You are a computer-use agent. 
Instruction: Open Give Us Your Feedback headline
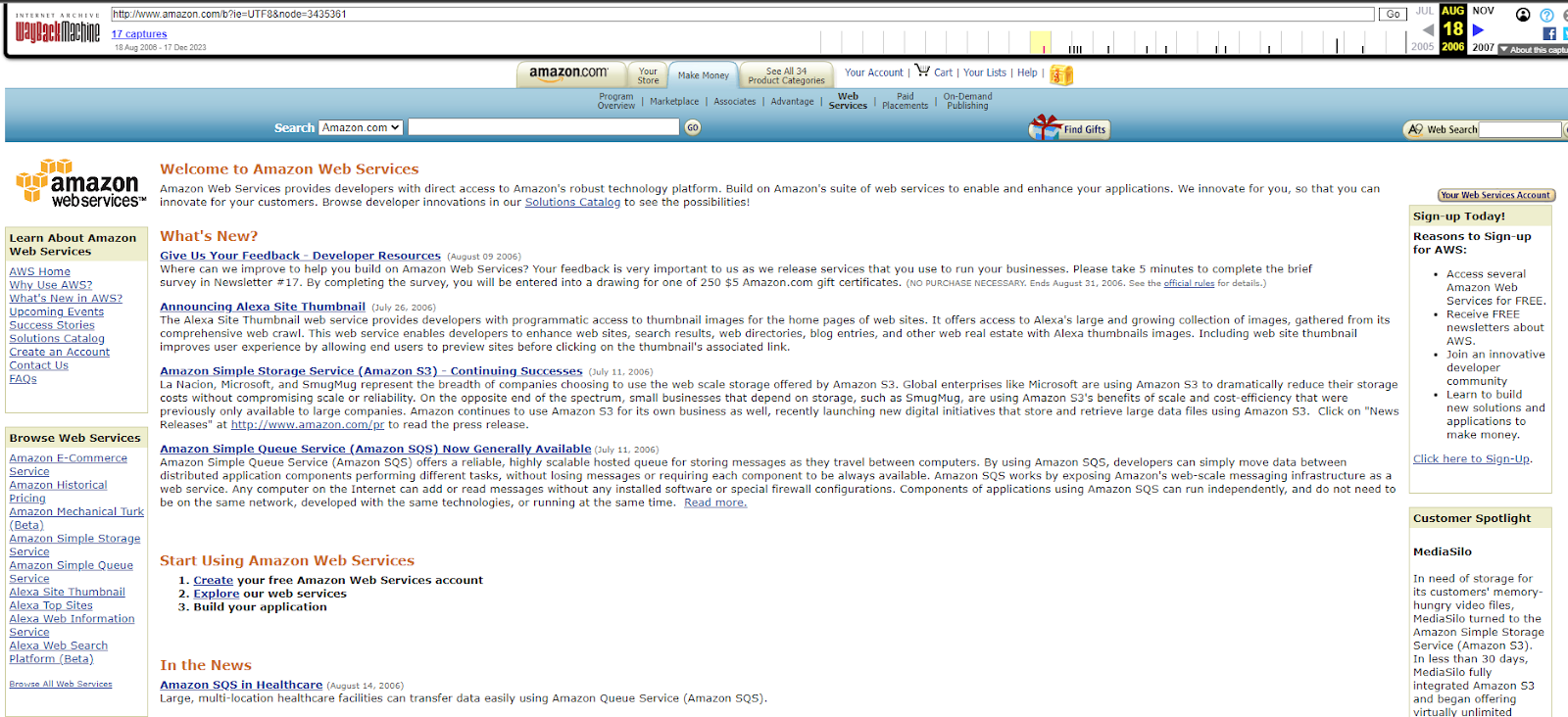[300, 256]
